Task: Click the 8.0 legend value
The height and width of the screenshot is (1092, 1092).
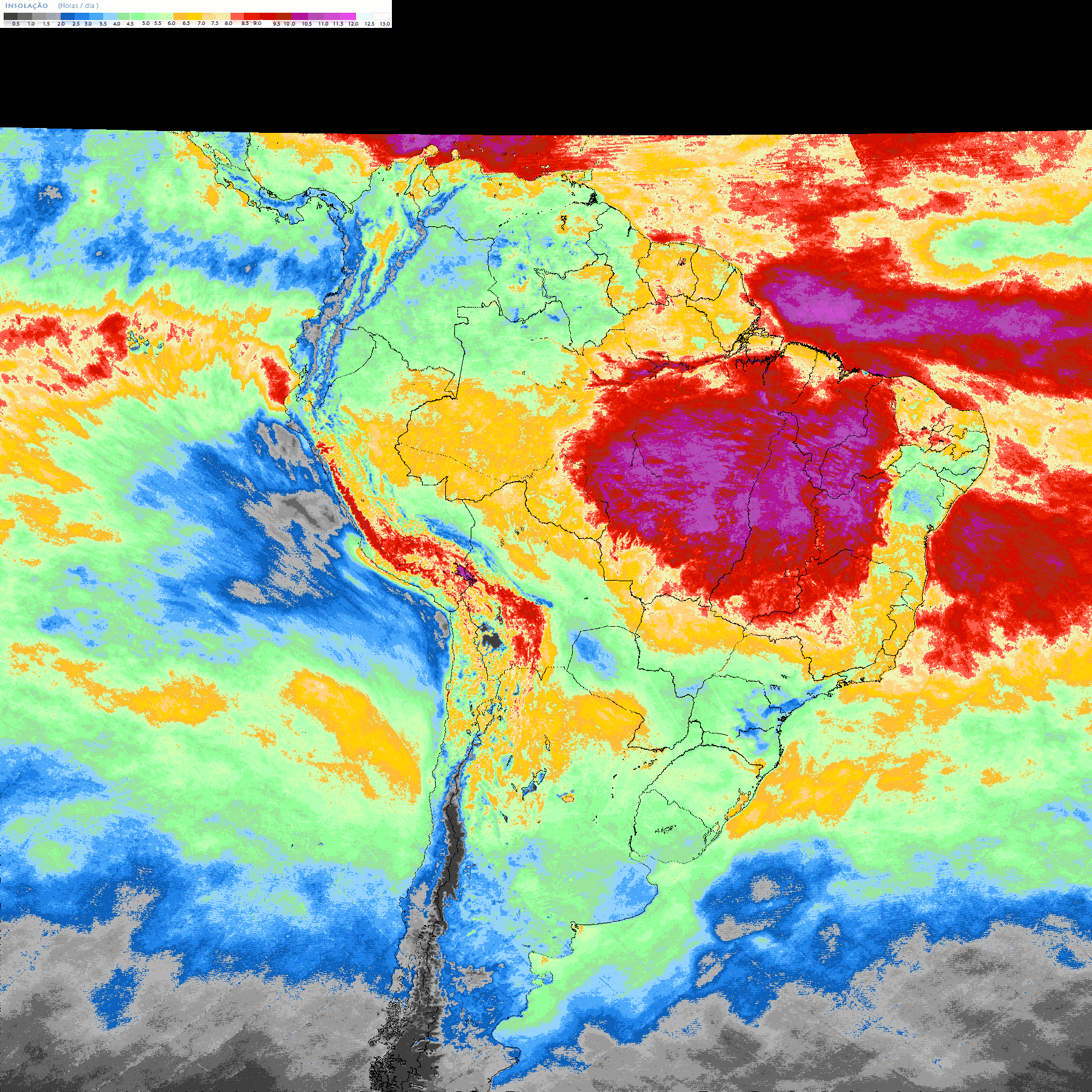Action: click(229, 23)
